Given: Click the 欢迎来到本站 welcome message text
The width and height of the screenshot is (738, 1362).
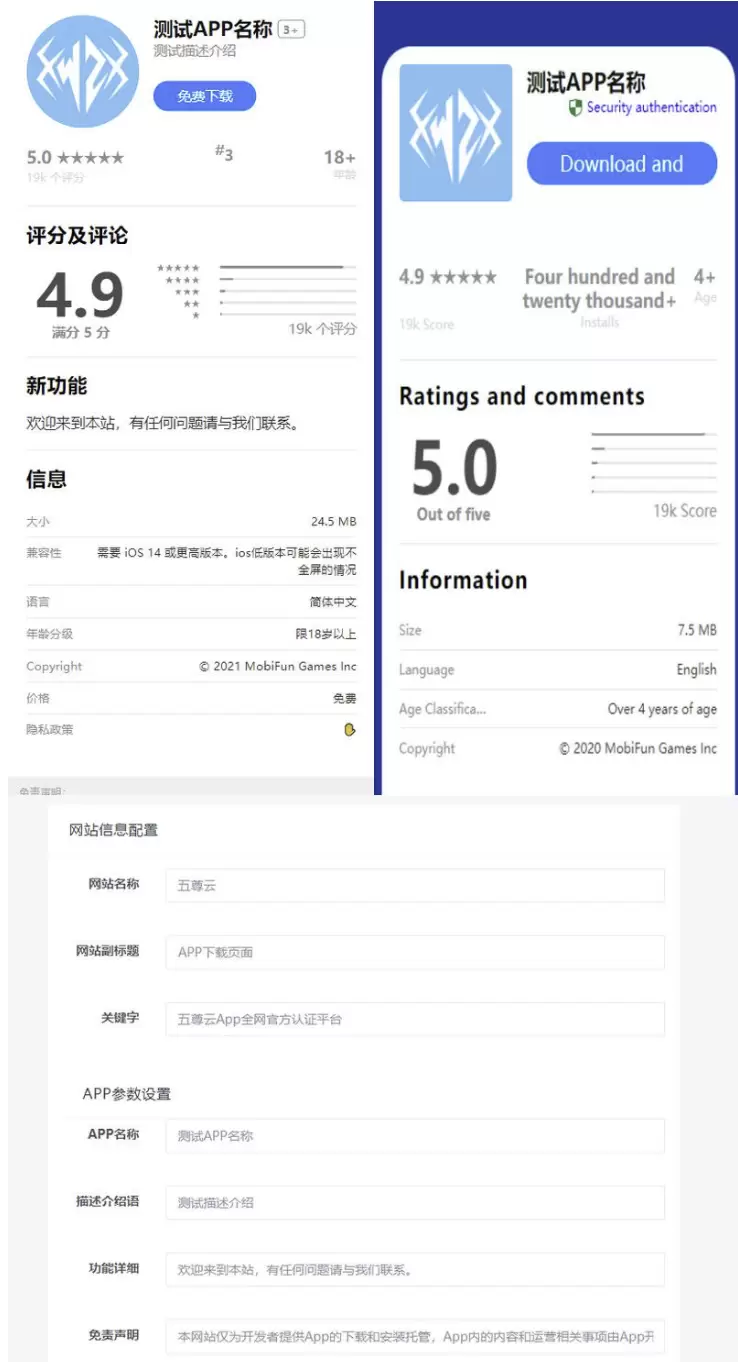Looking at the screenshot, I should click(x=162, y=423).
